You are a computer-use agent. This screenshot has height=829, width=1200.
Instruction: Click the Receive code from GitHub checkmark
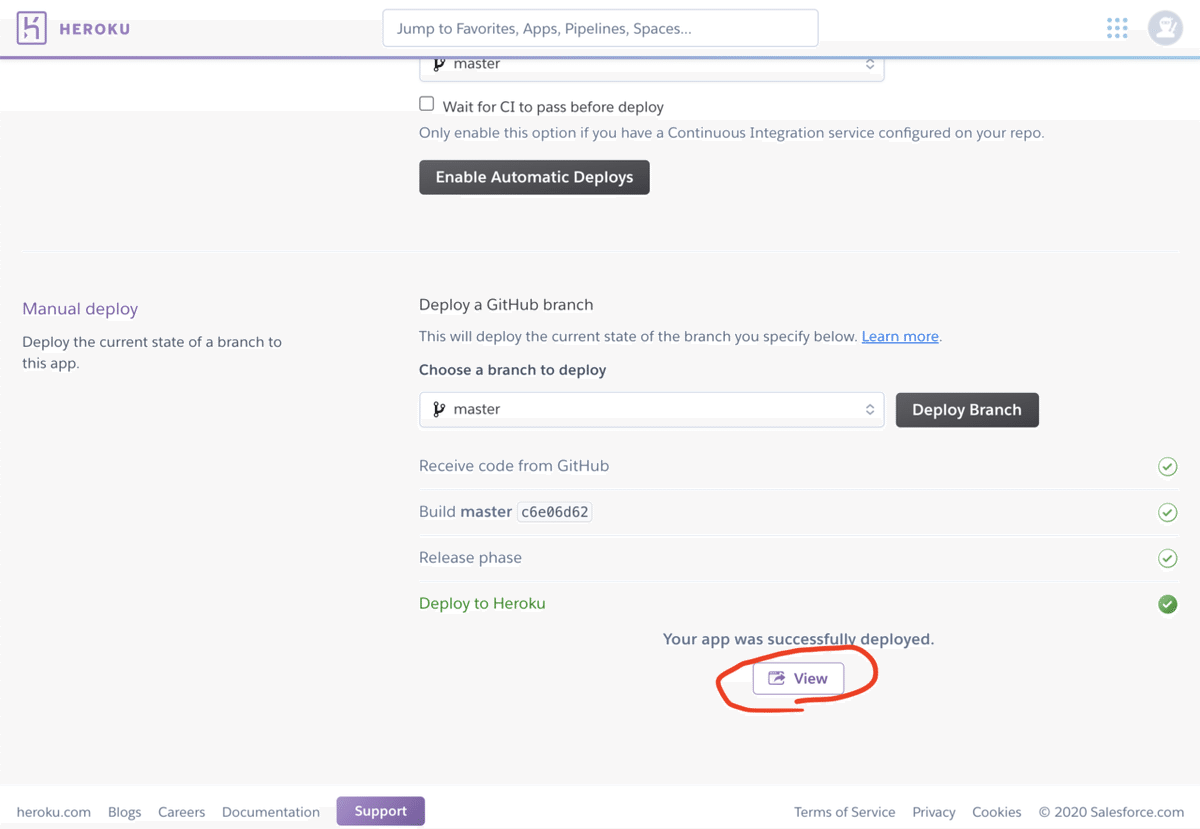[1167, 466]
